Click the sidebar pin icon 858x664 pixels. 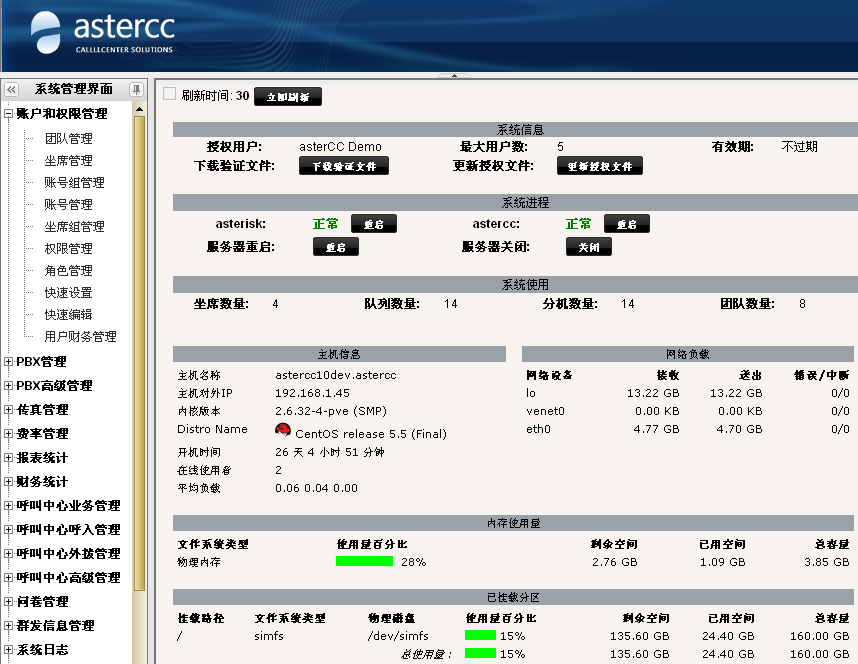tap(137, 90)
